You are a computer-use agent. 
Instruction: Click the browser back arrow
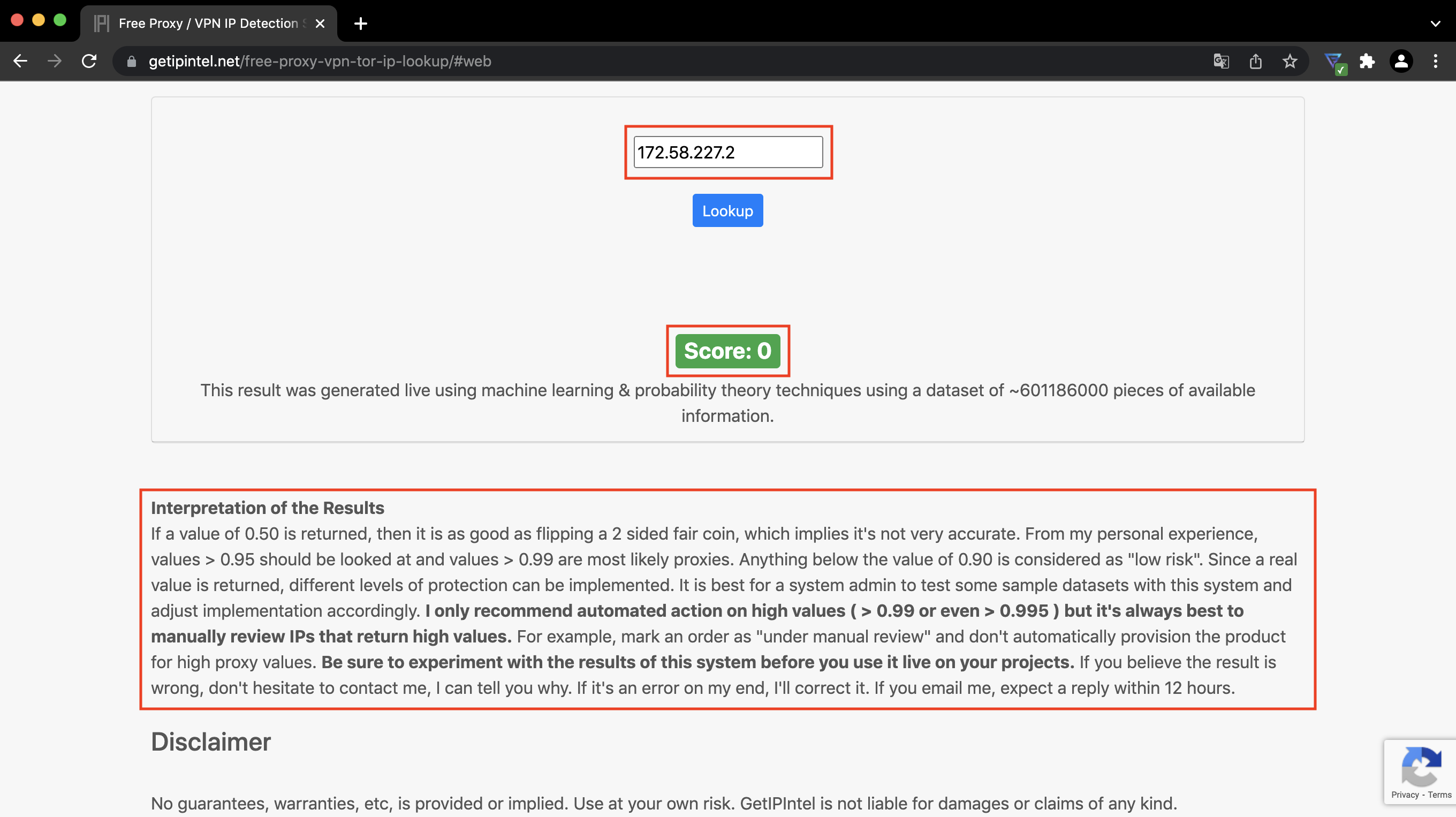point(20,61)
